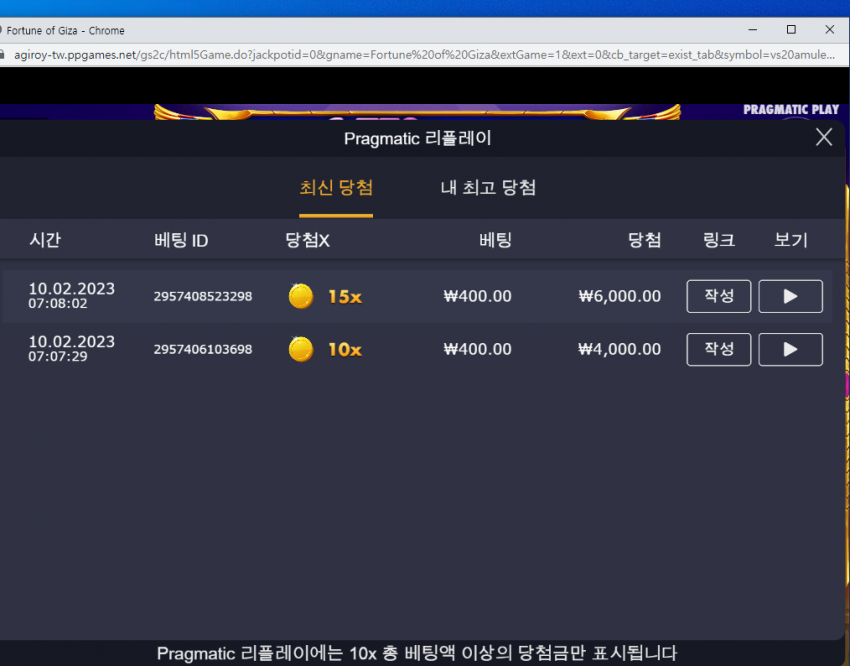Click the 당첨X column header
The width and height of the screenshot is (850, 666).
[x=307, y=240]
